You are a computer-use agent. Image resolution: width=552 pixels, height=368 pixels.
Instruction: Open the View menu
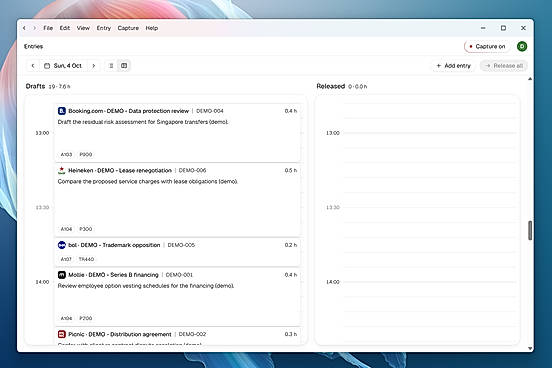[x=83, y=28]
